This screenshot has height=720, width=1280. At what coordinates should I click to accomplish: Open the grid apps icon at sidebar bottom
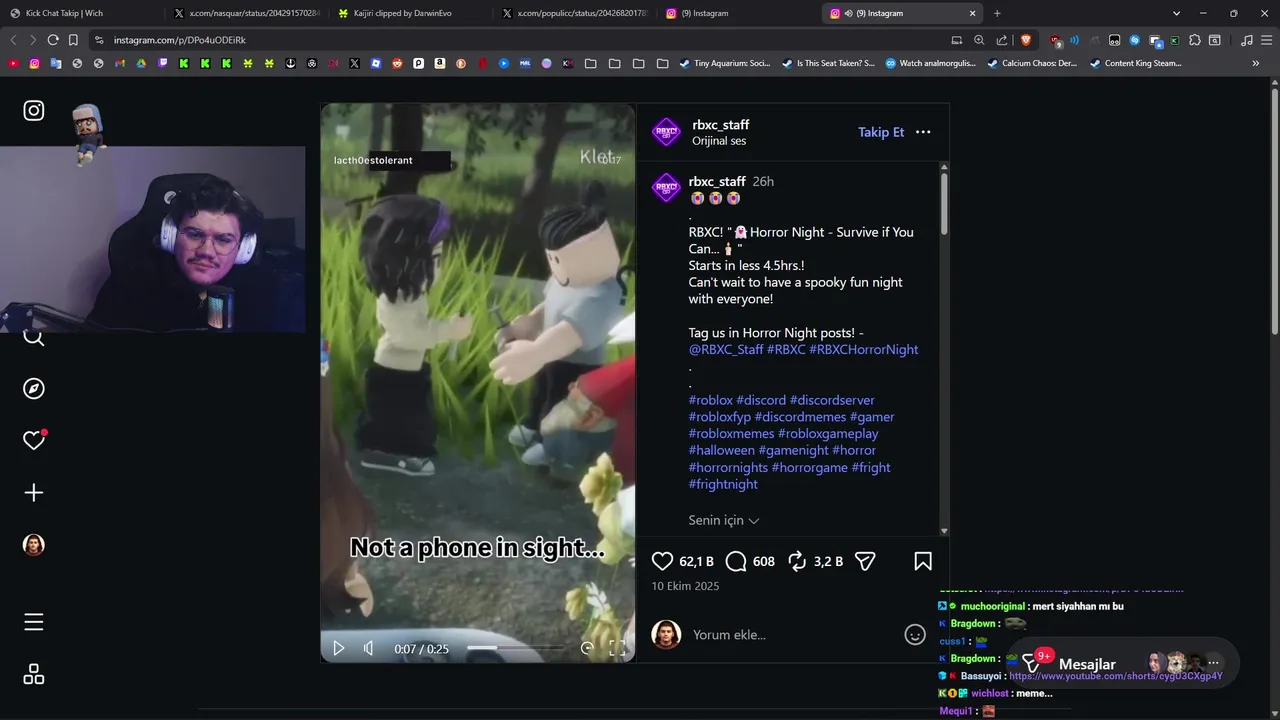pyautogui.click(x=34, y=674)
